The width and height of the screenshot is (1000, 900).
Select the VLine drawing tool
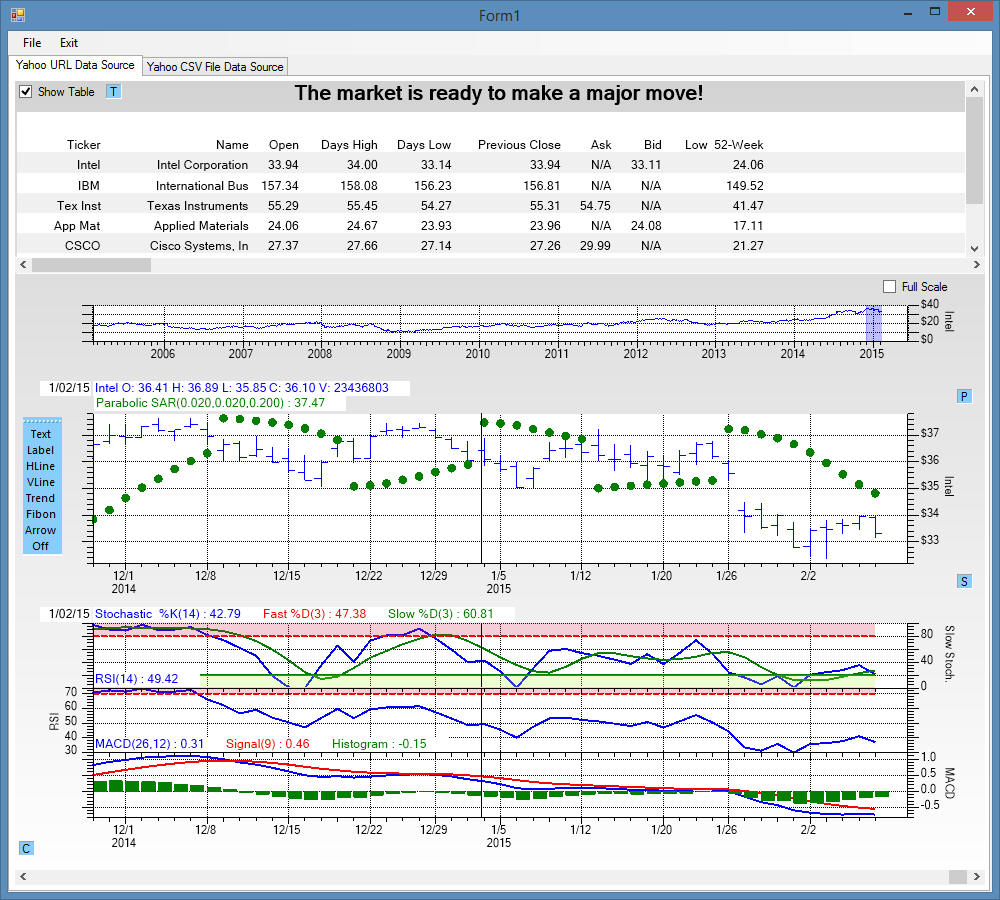pos(41,482)
